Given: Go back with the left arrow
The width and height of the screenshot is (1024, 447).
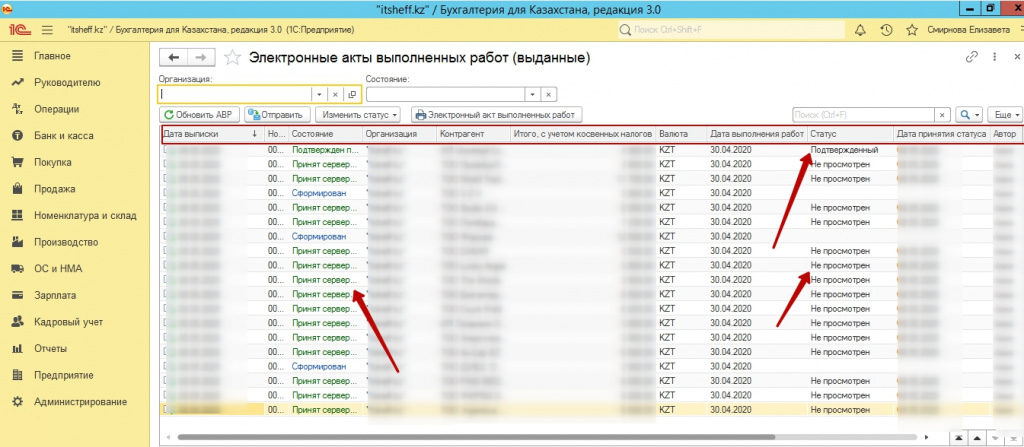Looking at the screenshot, I should tap(174, 58).
